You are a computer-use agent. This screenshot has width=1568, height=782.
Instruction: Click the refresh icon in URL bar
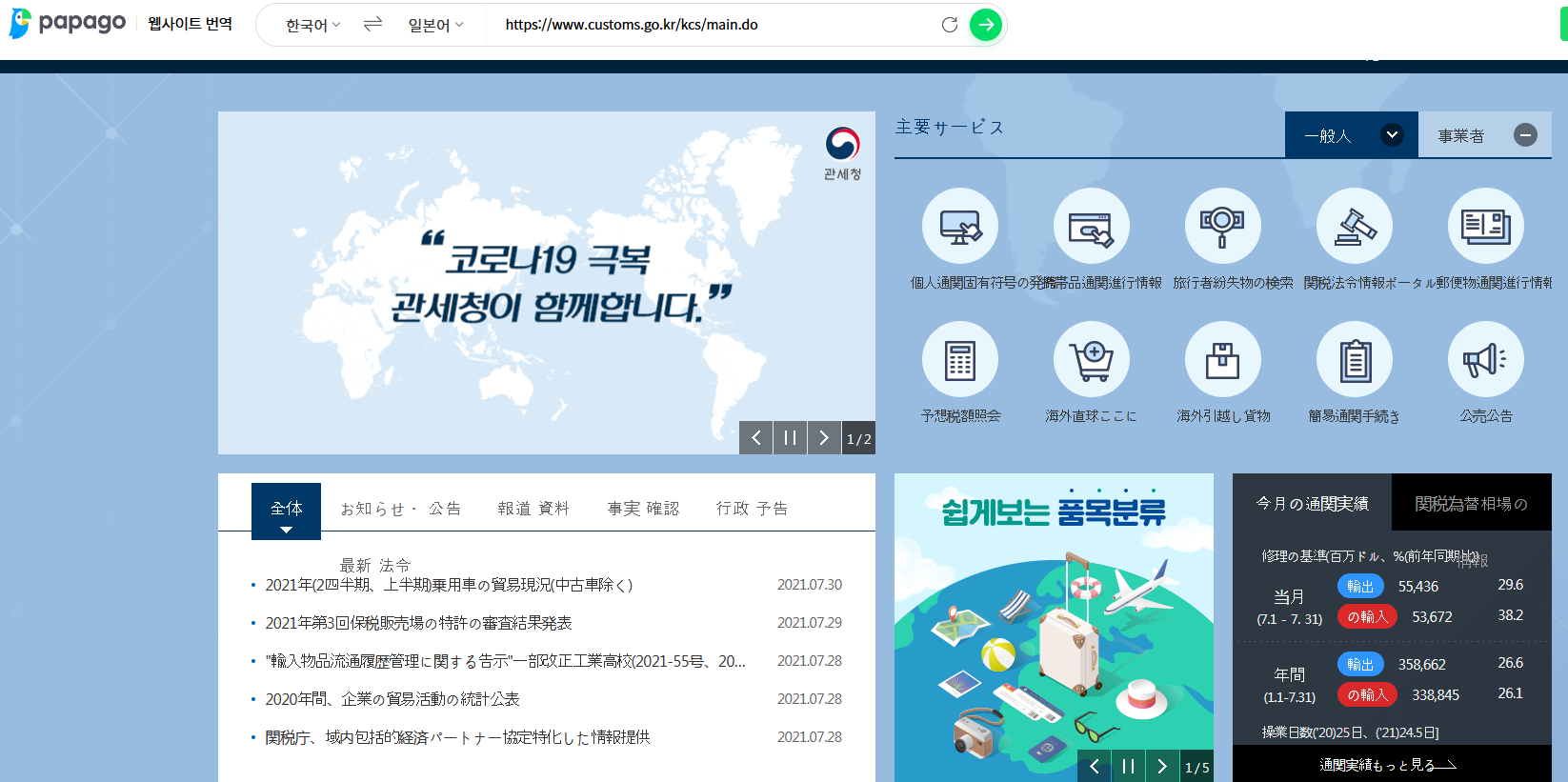(949, 25)
